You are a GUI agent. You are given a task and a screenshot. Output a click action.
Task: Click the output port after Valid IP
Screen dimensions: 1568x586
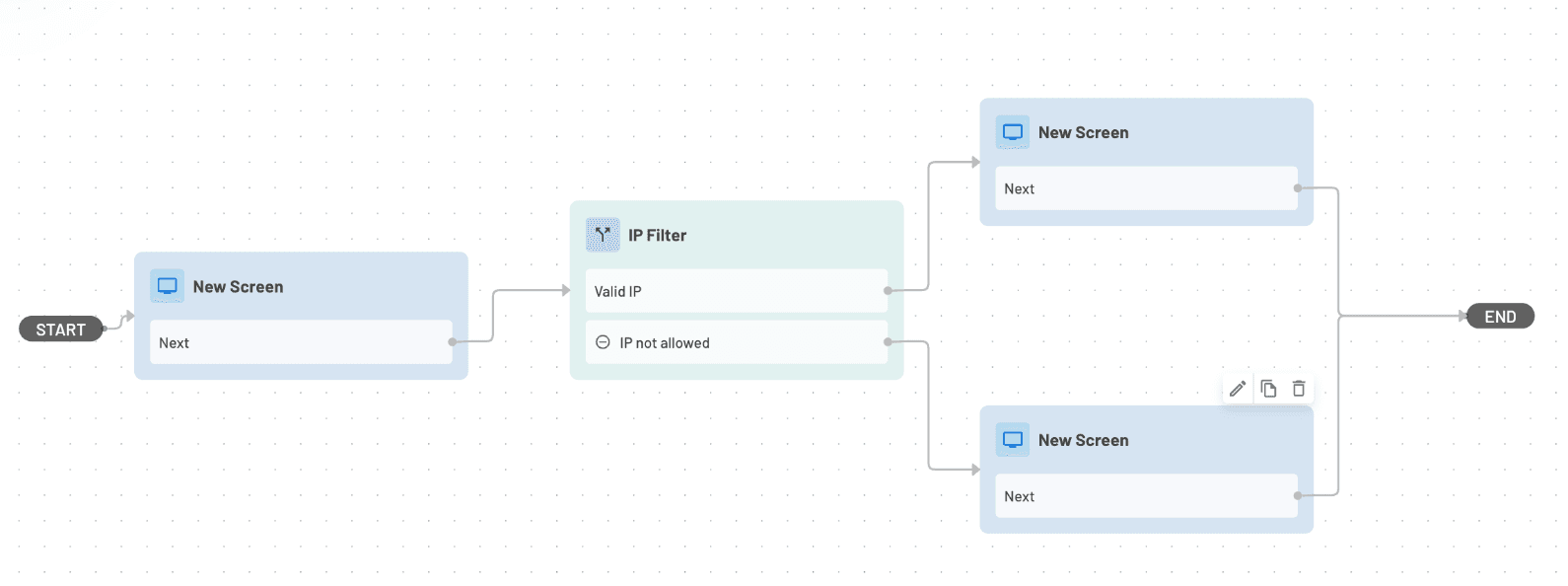[887, 290]
